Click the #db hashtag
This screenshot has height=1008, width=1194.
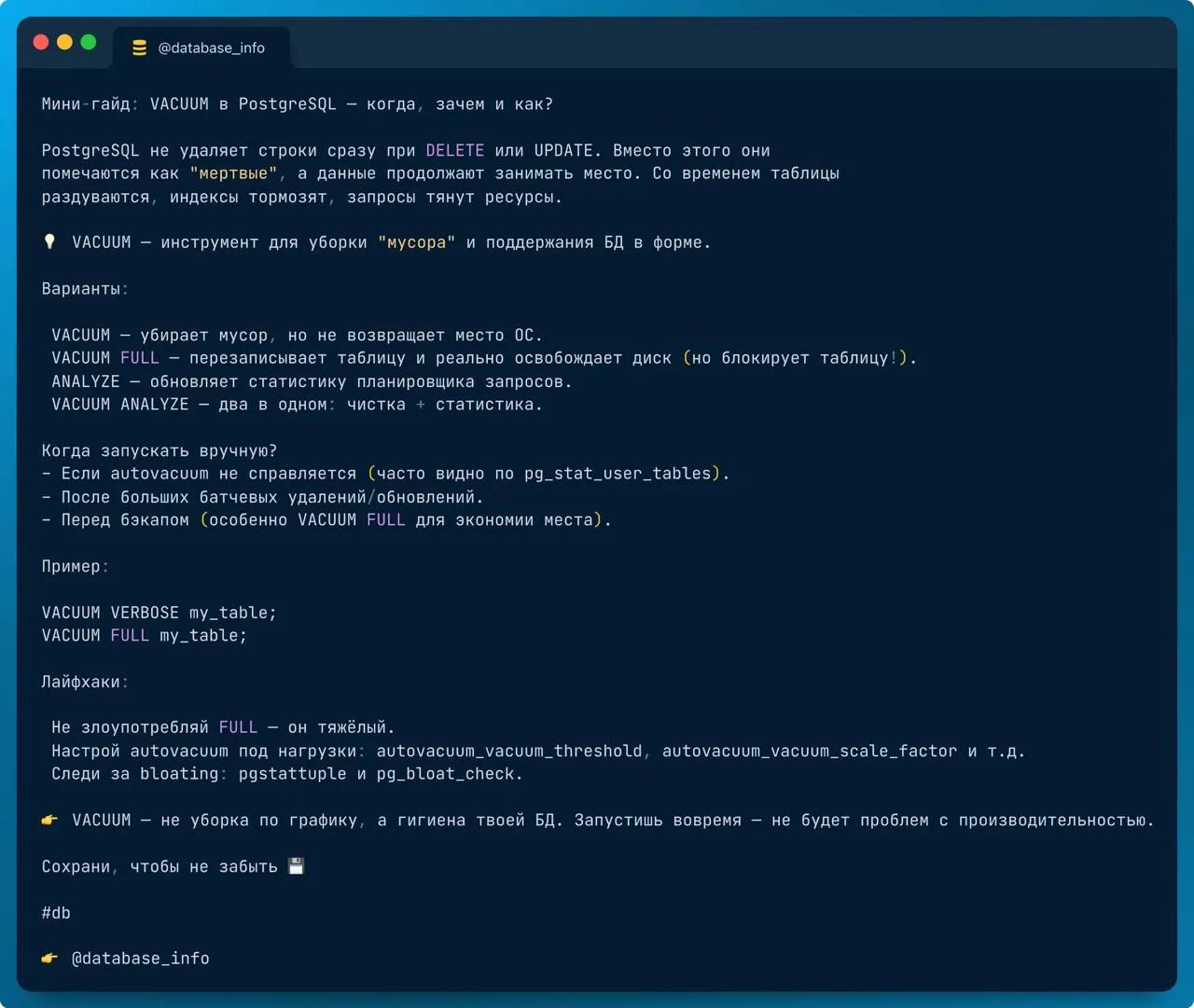56,913
